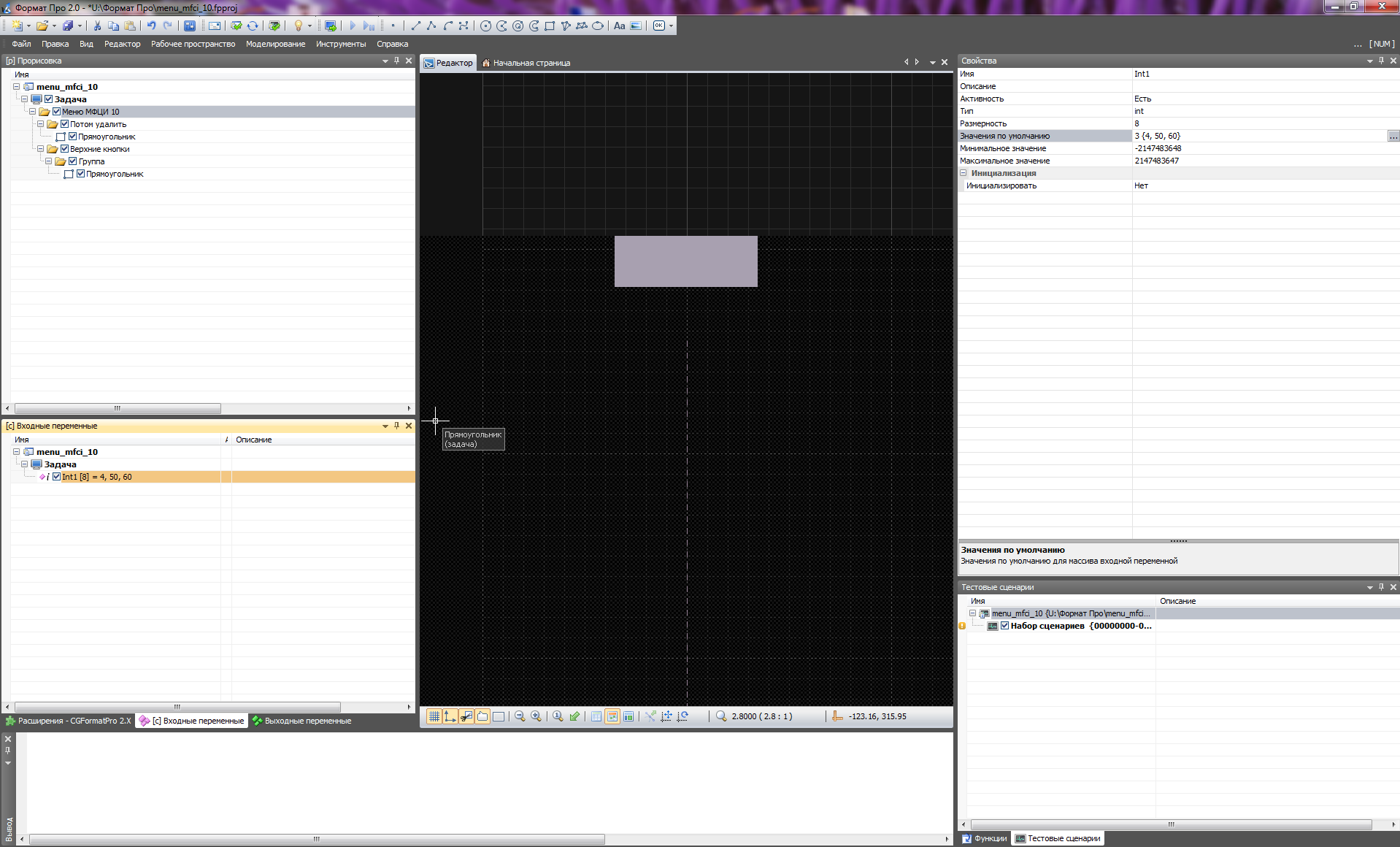Click the light purple rectangle on canvas
This screenshot has height=847, width=1400.
point(685,261)
